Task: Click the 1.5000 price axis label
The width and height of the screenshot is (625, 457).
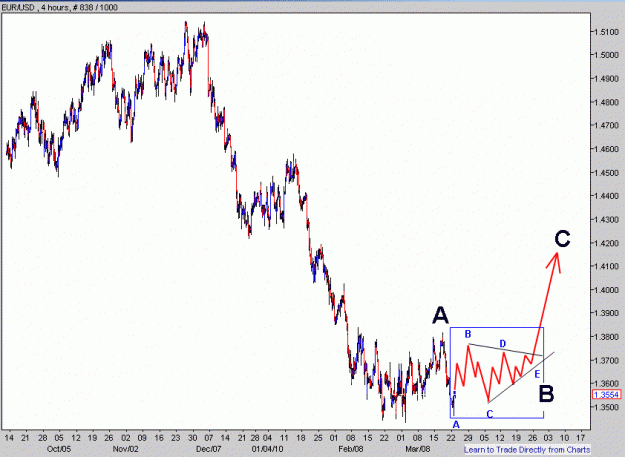Action: tap(607, 55)
